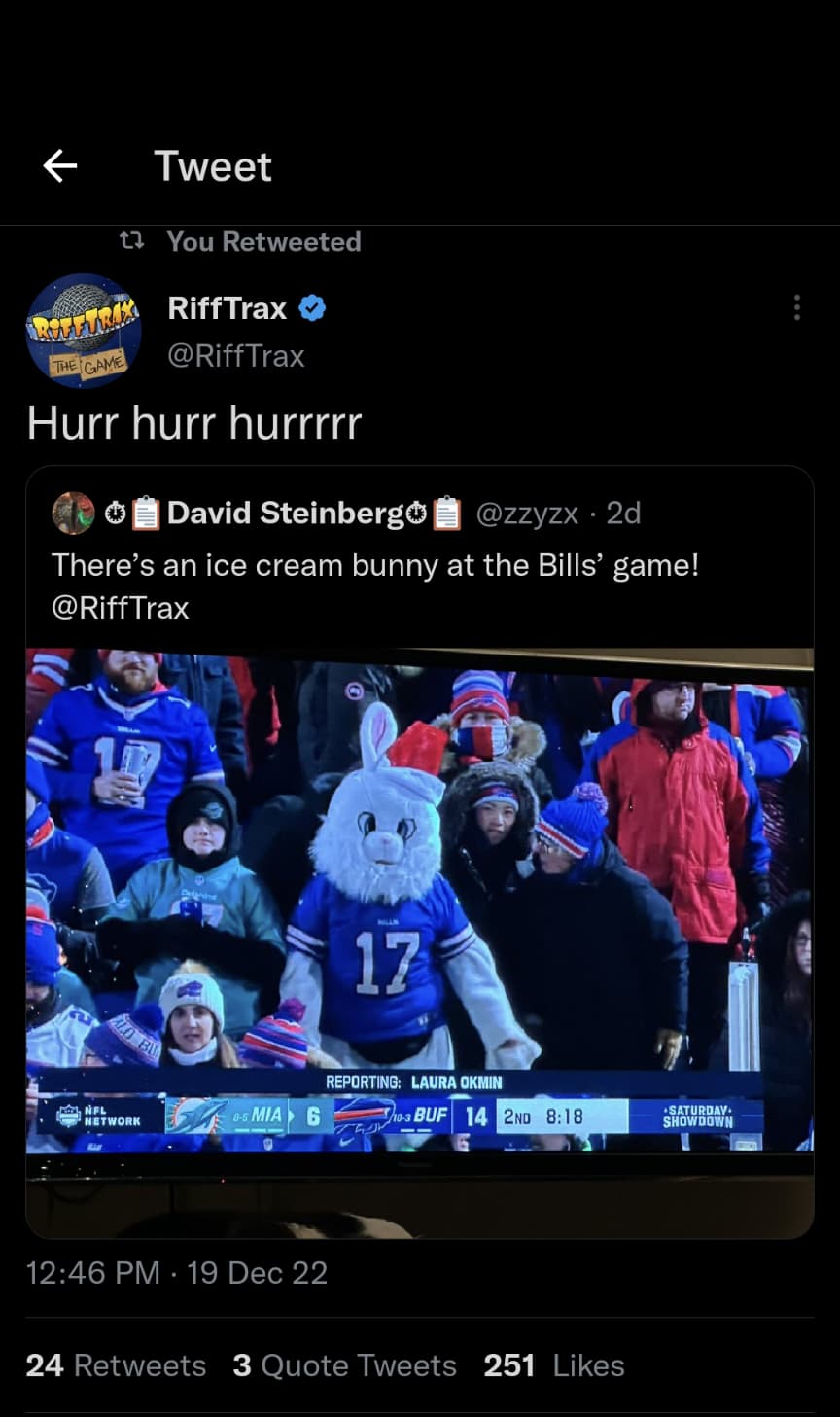Viewport: 840px width, 1417px height.
Task: Open the @zzyzx handle
Action: click(527, 513)
